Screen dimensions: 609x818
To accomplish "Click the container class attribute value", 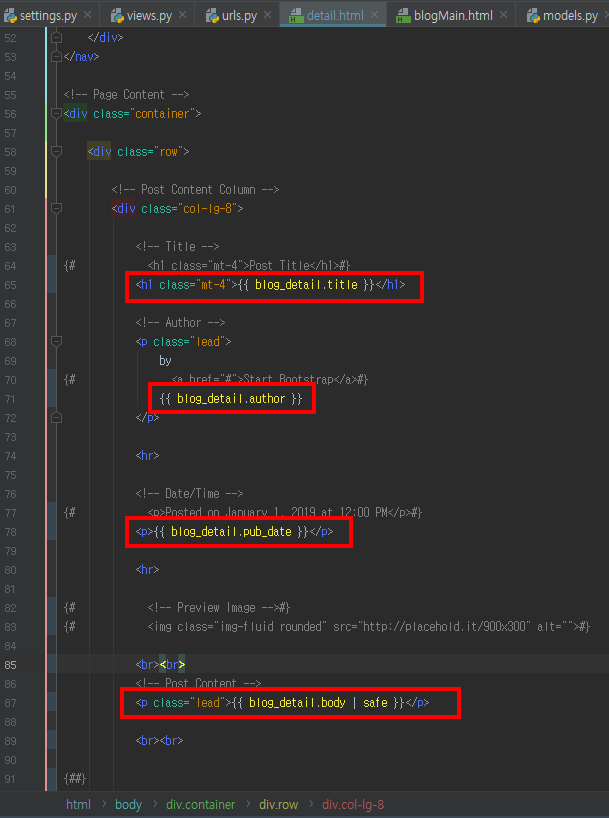I will point(162,113).
